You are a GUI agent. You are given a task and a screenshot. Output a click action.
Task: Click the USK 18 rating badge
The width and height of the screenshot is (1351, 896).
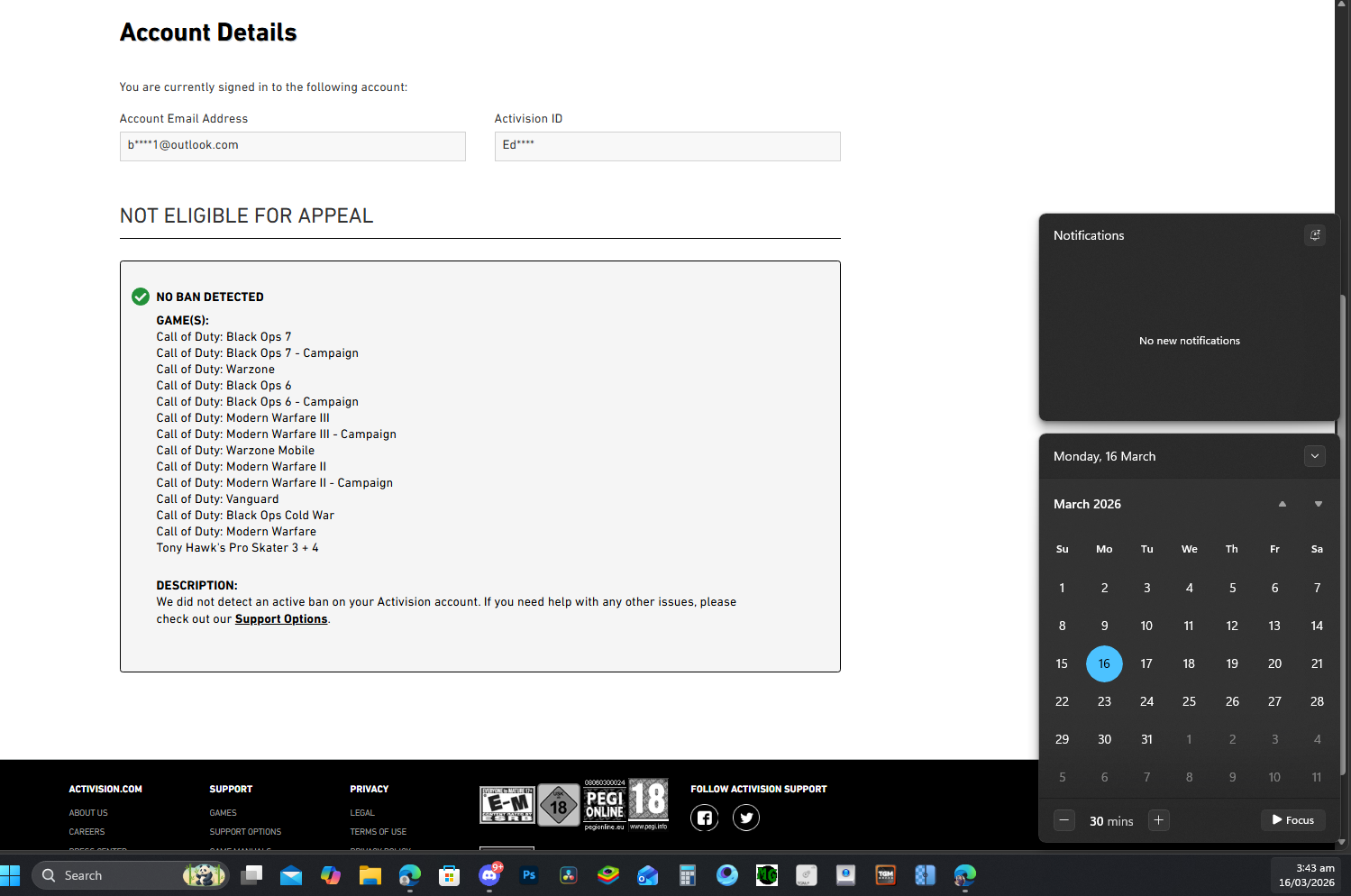559,805
